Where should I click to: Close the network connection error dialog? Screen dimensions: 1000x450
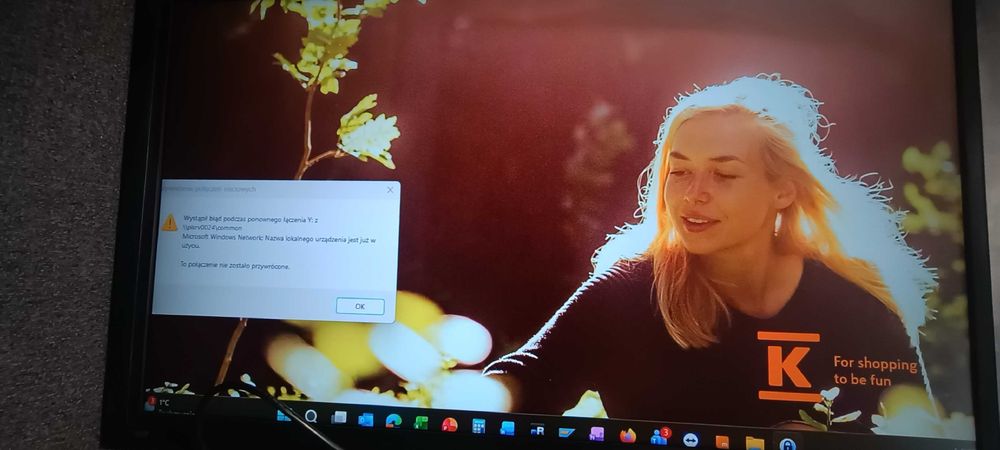click(390, 190)
